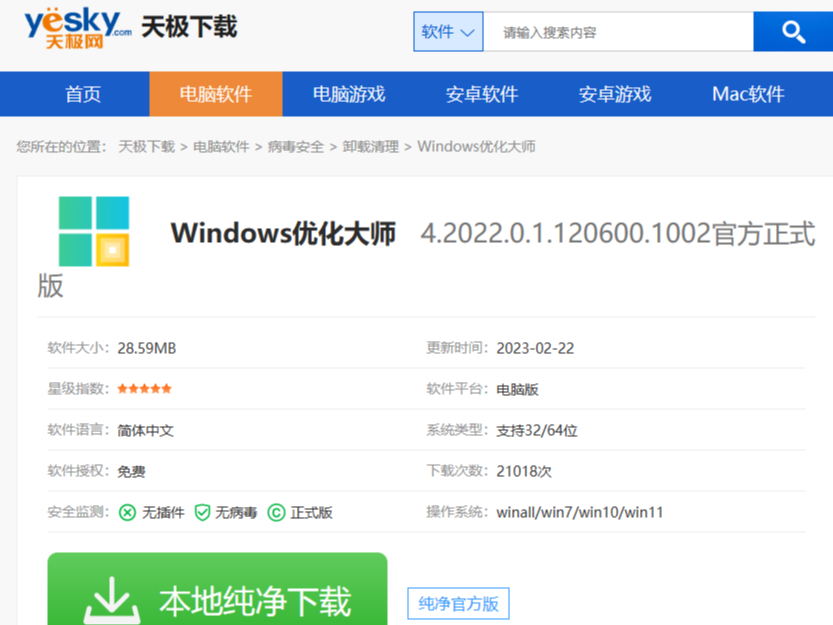This screenshot has width=833, height=625.
Task: Click the yesky 天极网 logo
Action: pyautogui.click(x=78, y=28)
